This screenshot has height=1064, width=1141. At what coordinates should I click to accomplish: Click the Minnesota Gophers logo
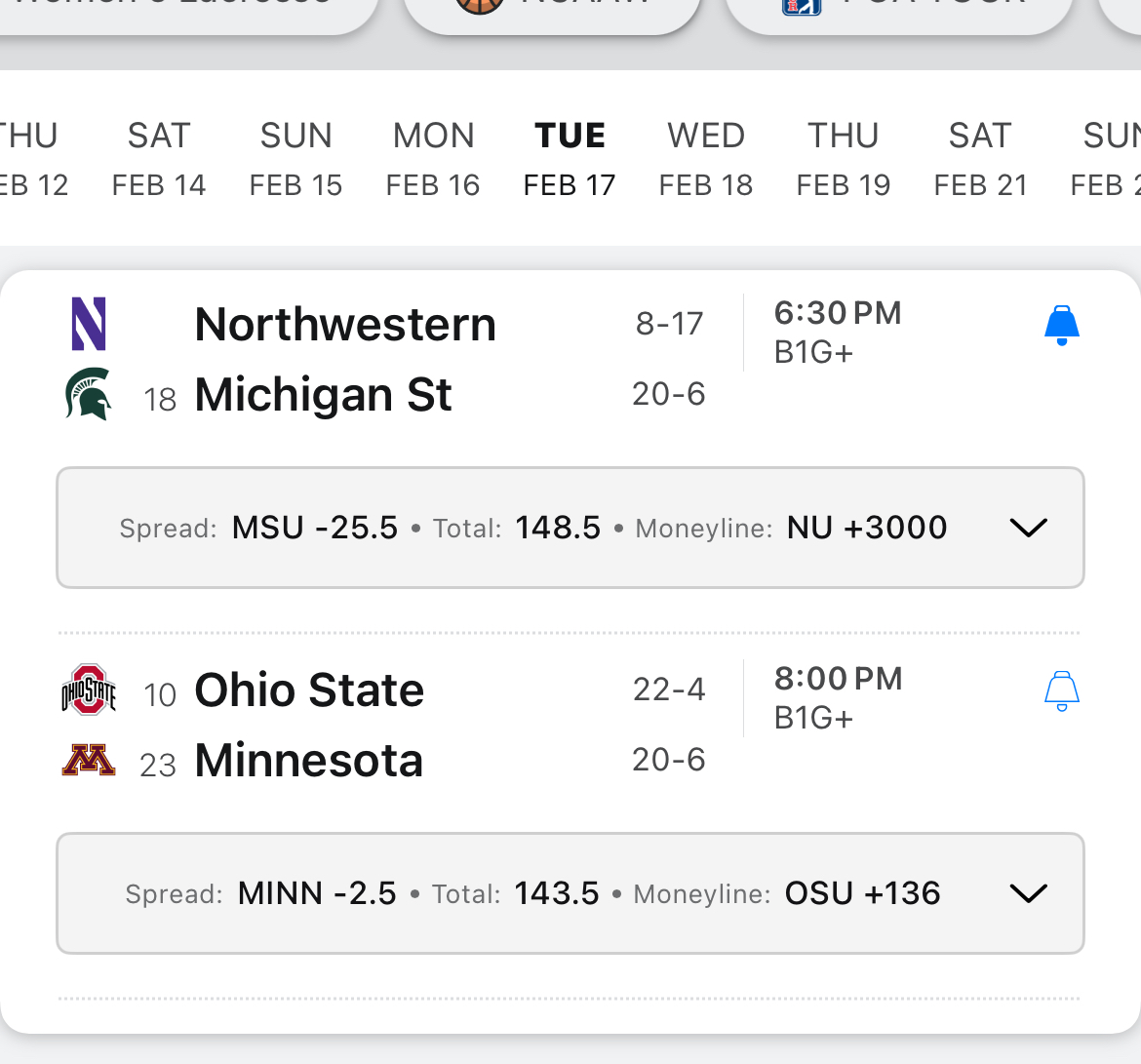pyautogui.click(x=89, y=761)
